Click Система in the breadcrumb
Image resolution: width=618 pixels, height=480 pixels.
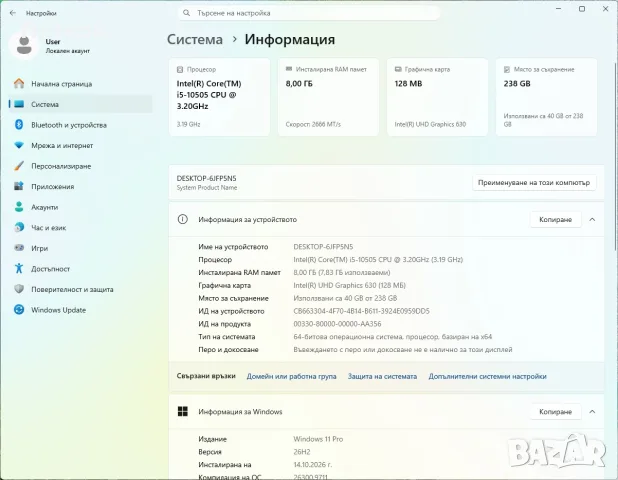point(195,39)
